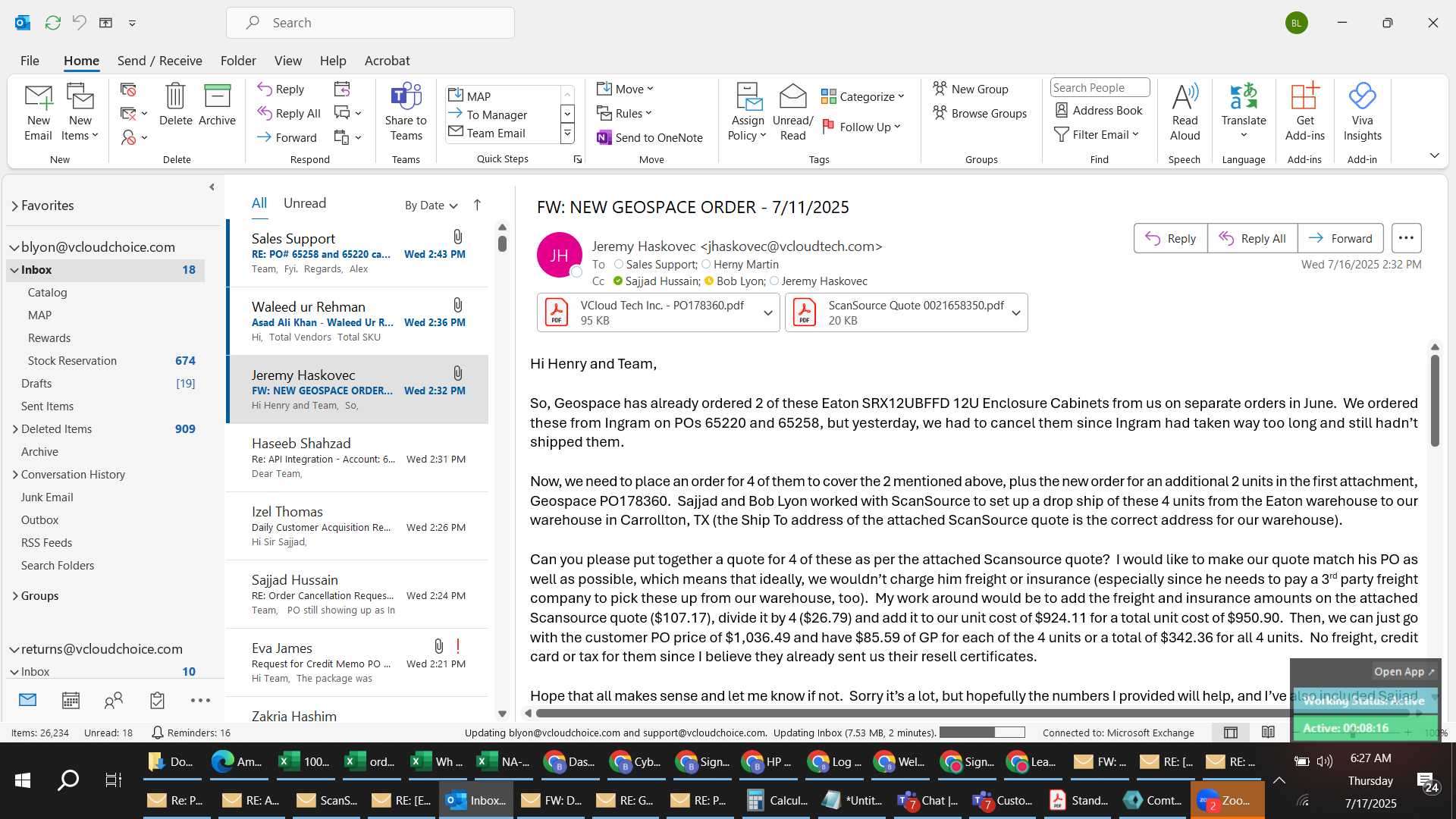Click the Delete trash can icon
This screenshot has height=819, width=1456.
coord(175,96)
